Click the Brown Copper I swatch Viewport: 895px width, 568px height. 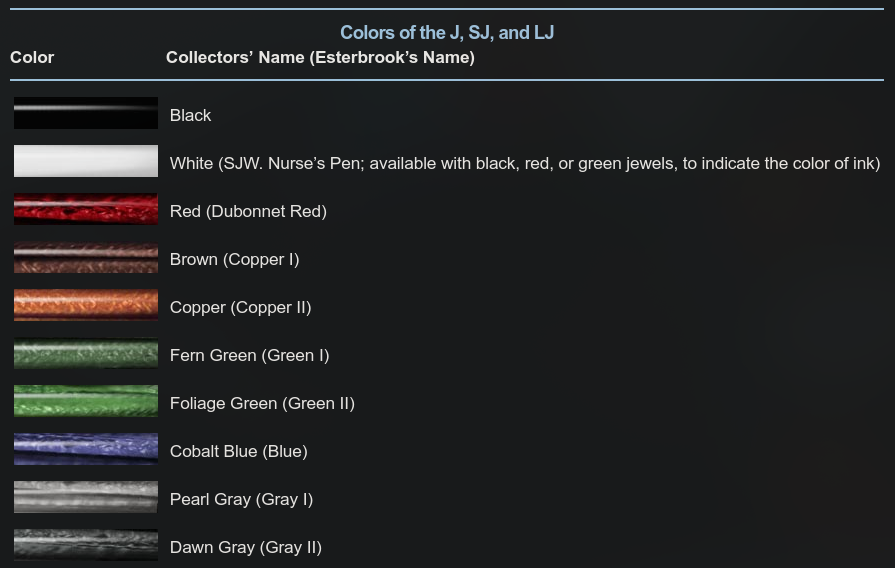(86, 257)
